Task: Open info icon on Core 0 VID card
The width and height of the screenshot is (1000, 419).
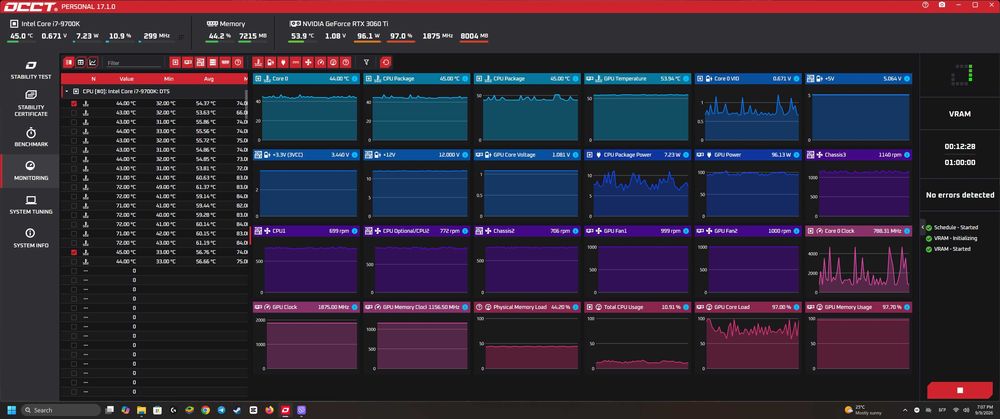Action: pyautogui.click(x=797, y=79)
